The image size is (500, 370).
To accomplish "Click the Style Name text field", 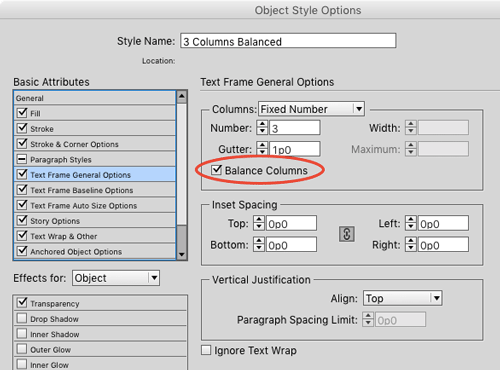I will (288, 41).
